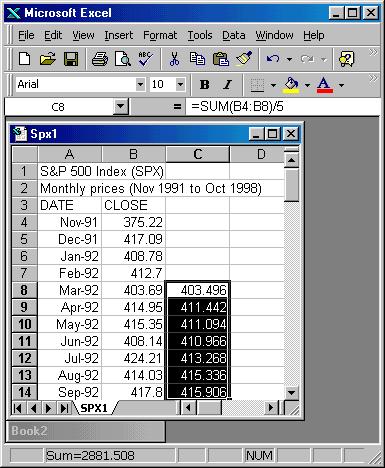Open the Name Box dropdown beside C8
Viewport: 385px width, 468px height.
tap(120, 107)
